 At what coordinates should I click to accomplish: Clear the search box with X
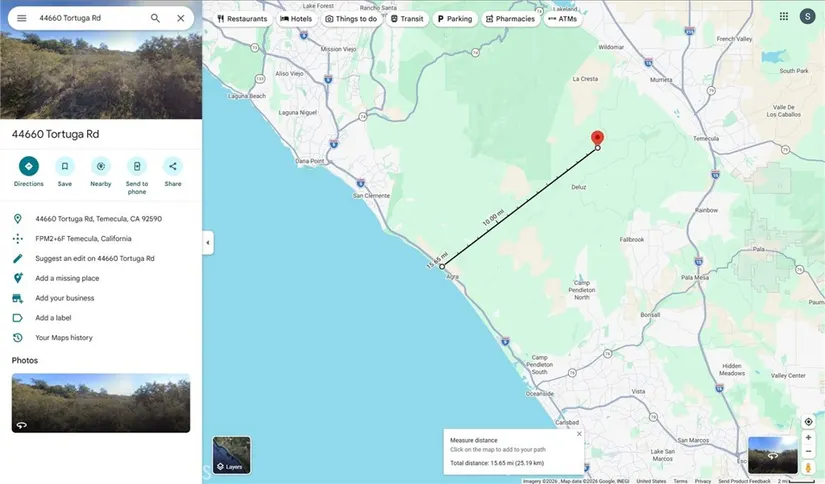coord(180,18)
